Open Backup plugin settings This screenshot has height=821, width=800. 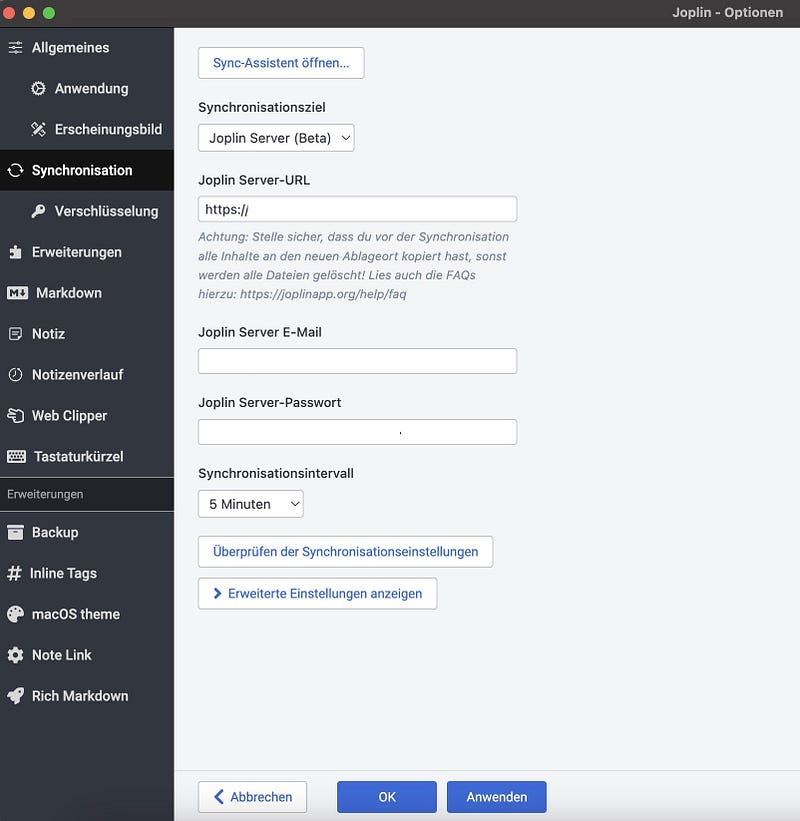pos(87,532)
